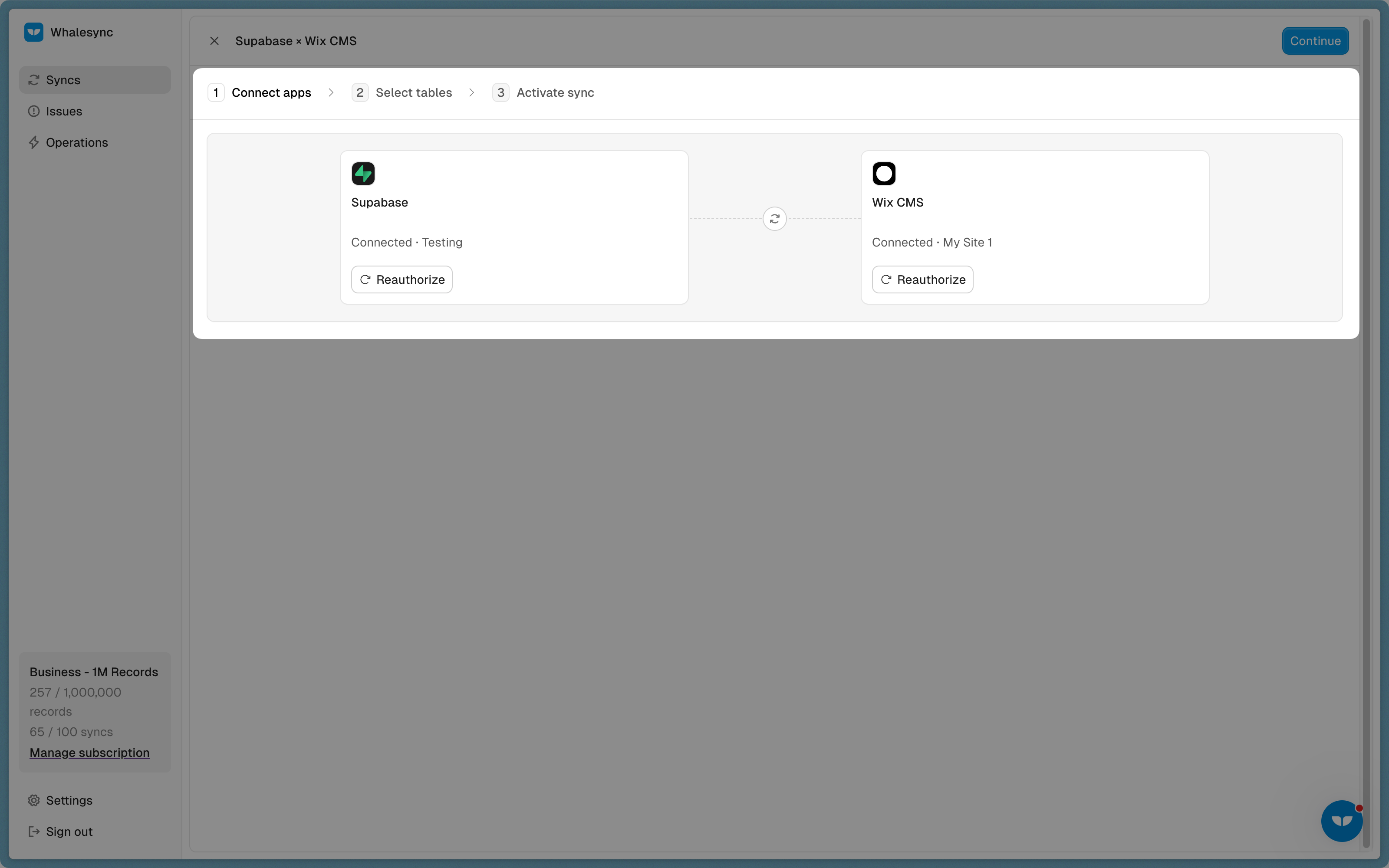Click the step number 3 badge
The width and height of the screenshot is (1389, 868).
click(500, 92)
